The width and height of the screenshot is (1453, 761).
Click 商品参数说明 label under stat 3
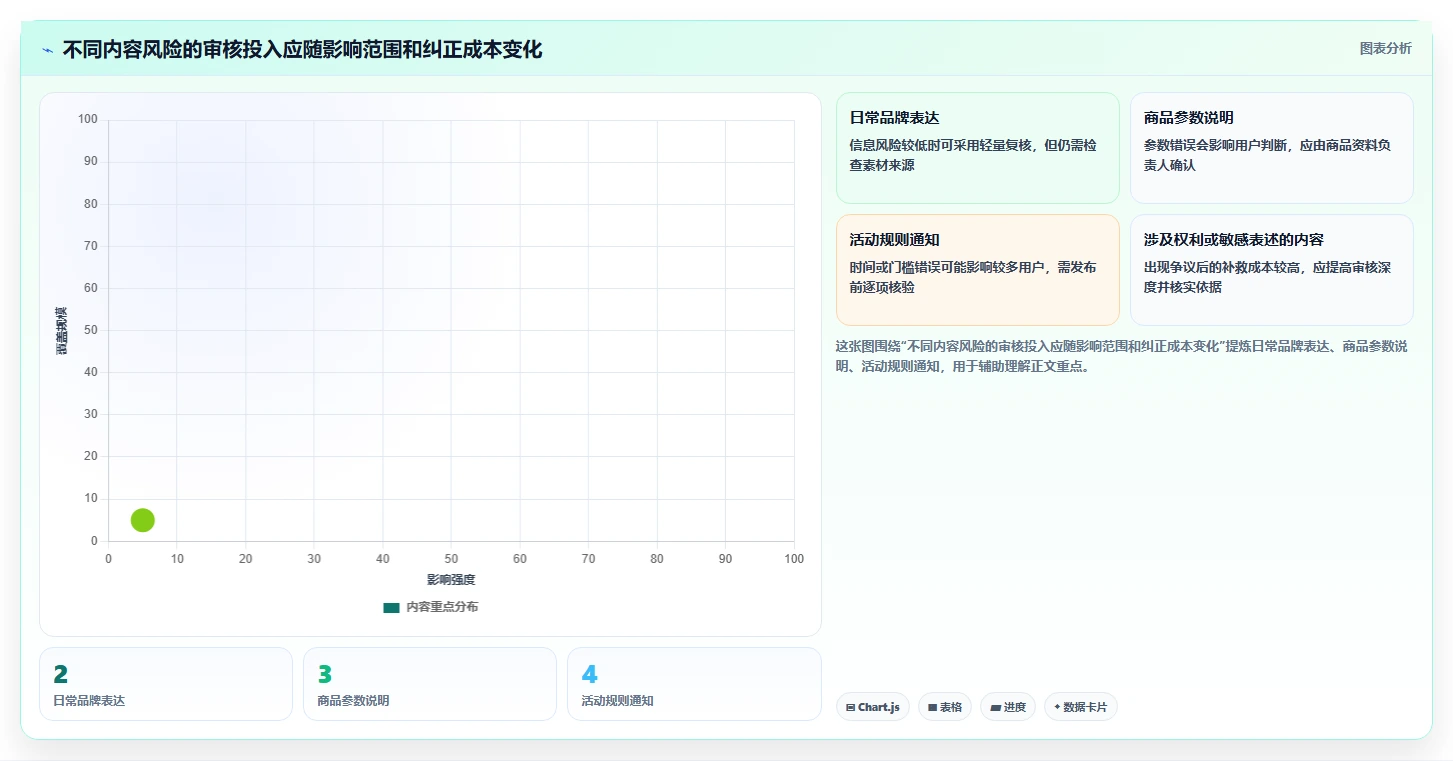pos(353,701)
